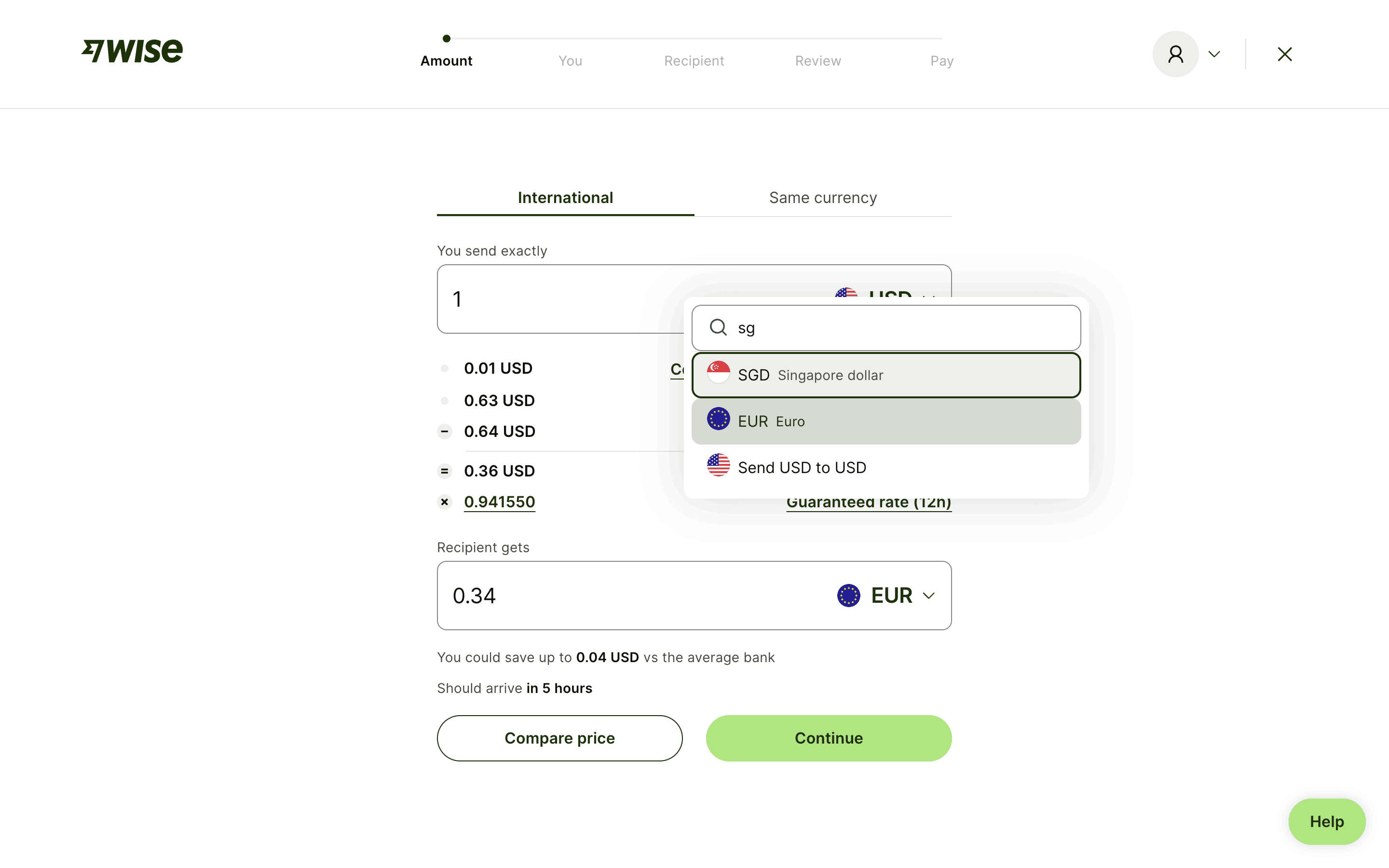Click the Amount step progress dot
The image size is (1389, 868).
click(447, 39)
